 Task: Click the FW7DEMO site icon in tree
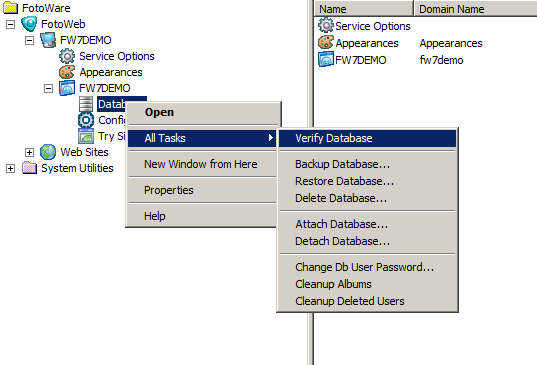(67, 88)
